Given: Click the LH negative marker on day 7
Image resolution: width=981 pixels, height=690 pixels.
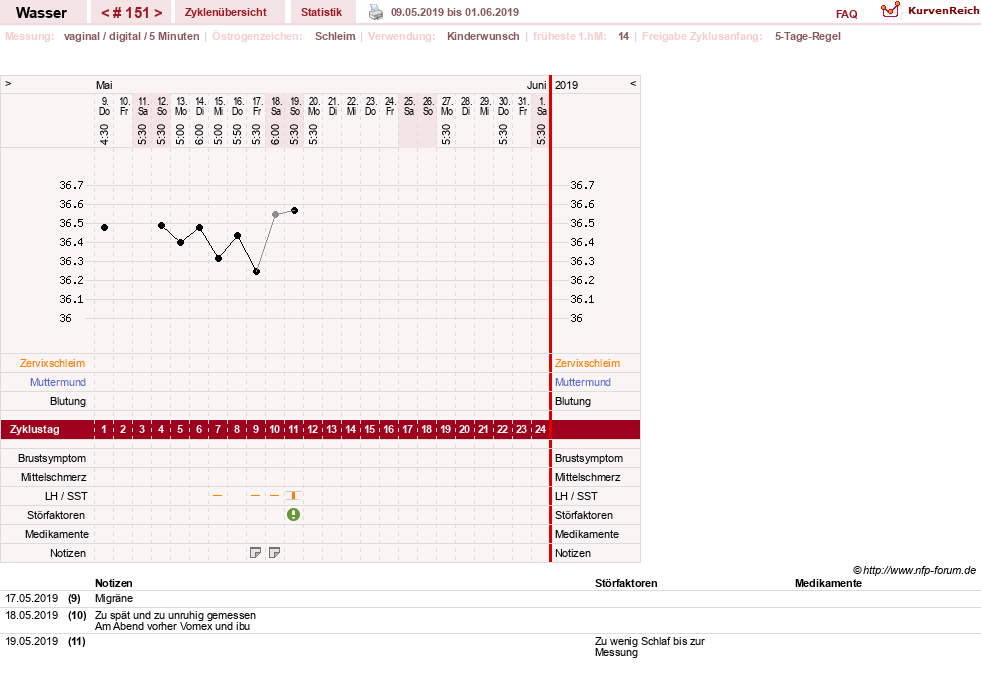Looking at the screenshot, I should (x=218, y=495).
